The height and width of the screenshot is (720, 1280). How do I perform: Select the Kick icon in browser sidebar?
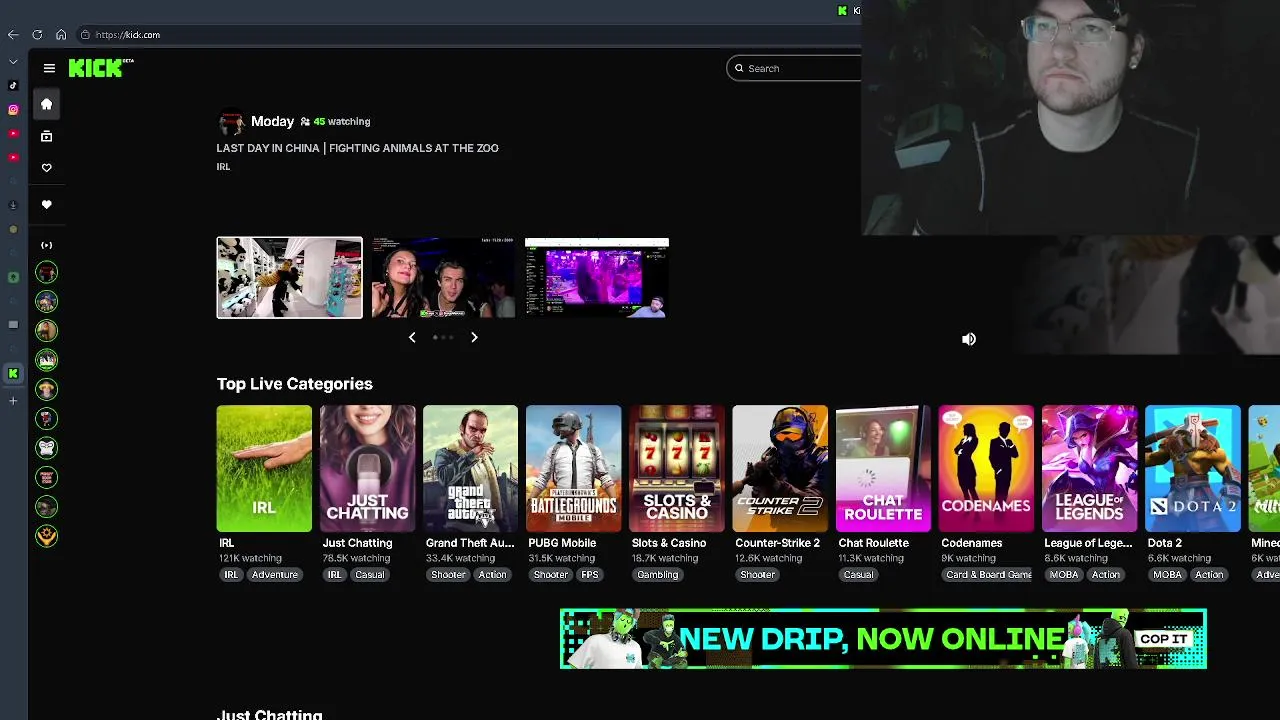[13, 373]
